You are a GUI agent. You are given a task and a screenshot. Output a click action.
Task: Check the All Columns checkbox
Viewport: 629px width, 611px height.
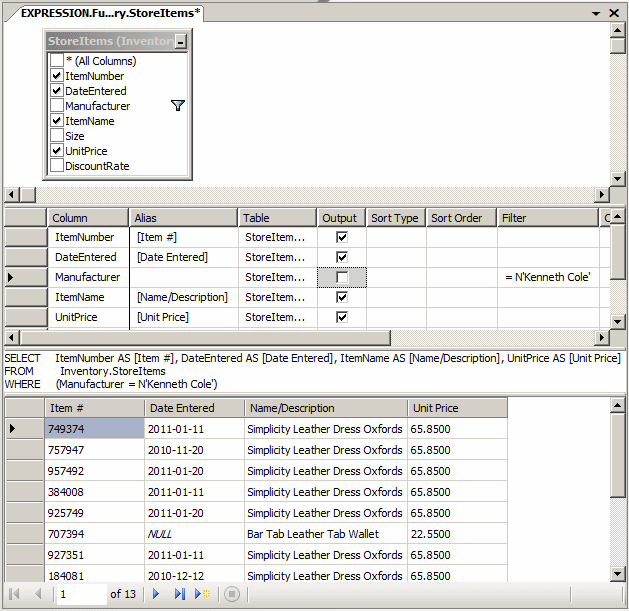(57, 61)
